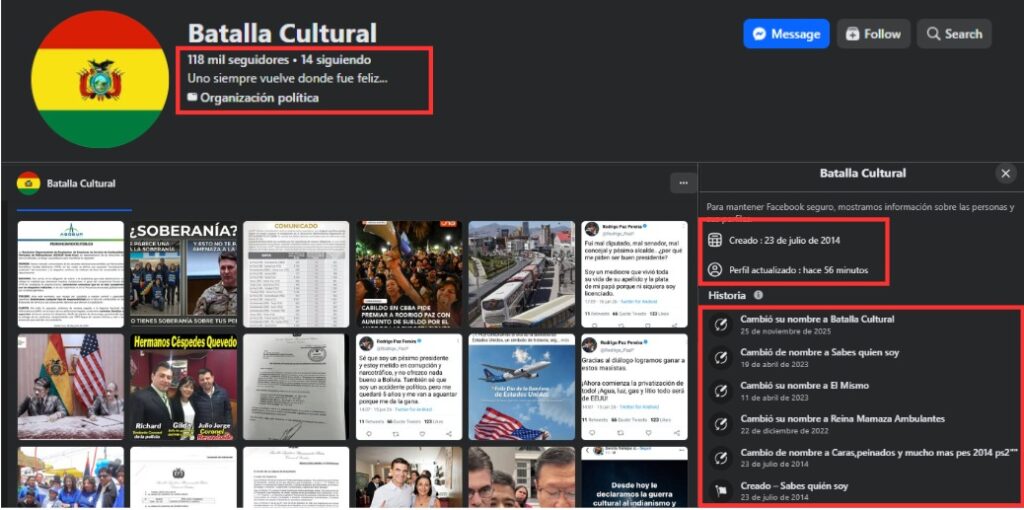
Task: Click the '19 de abril de 2023' date
Action: (774, 364)
